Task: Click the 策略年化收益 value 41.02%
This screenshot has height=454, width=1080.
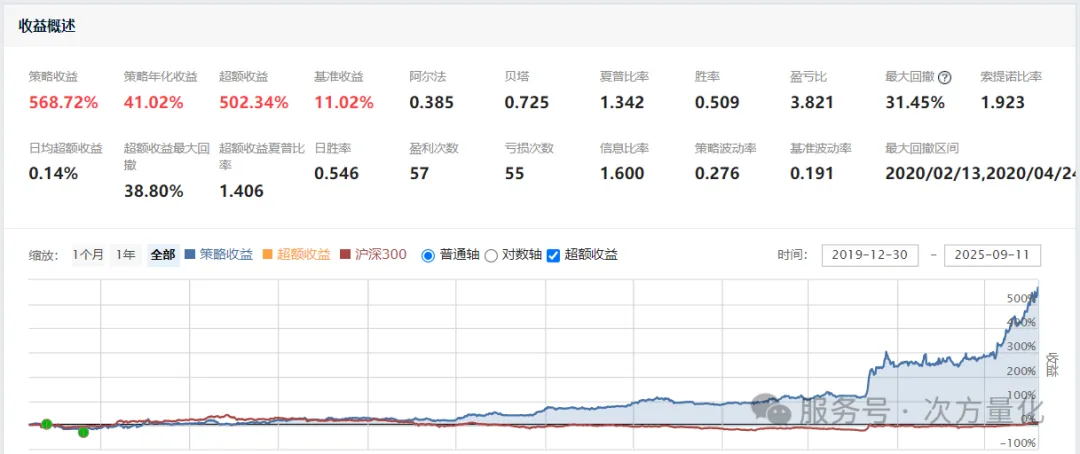Action: pyautogui.click(x=154, y=102)
